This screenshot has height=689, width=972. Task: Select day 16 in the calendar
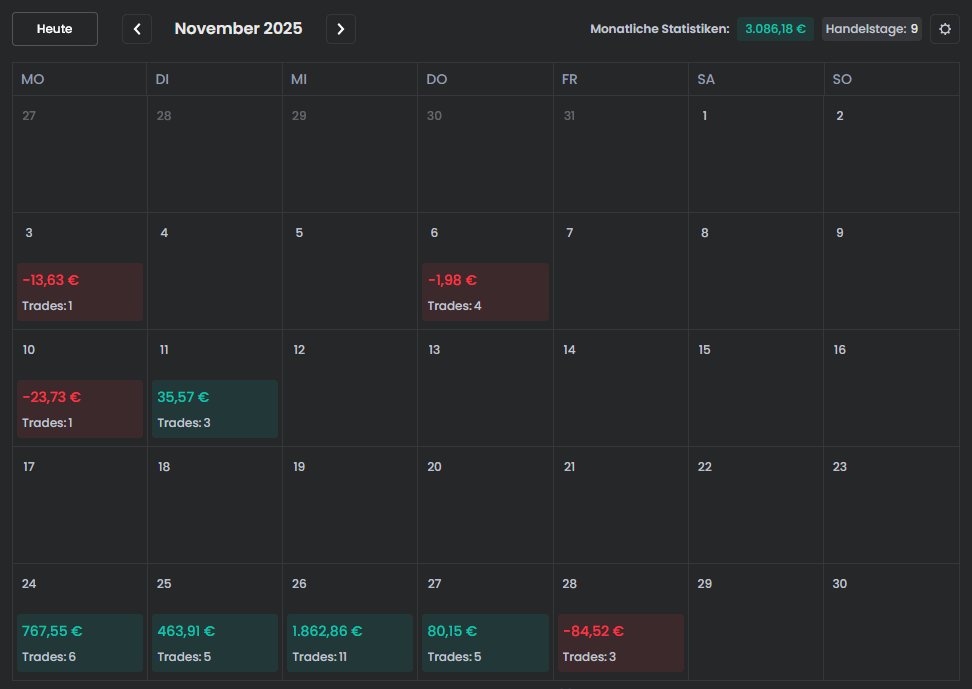891,388
